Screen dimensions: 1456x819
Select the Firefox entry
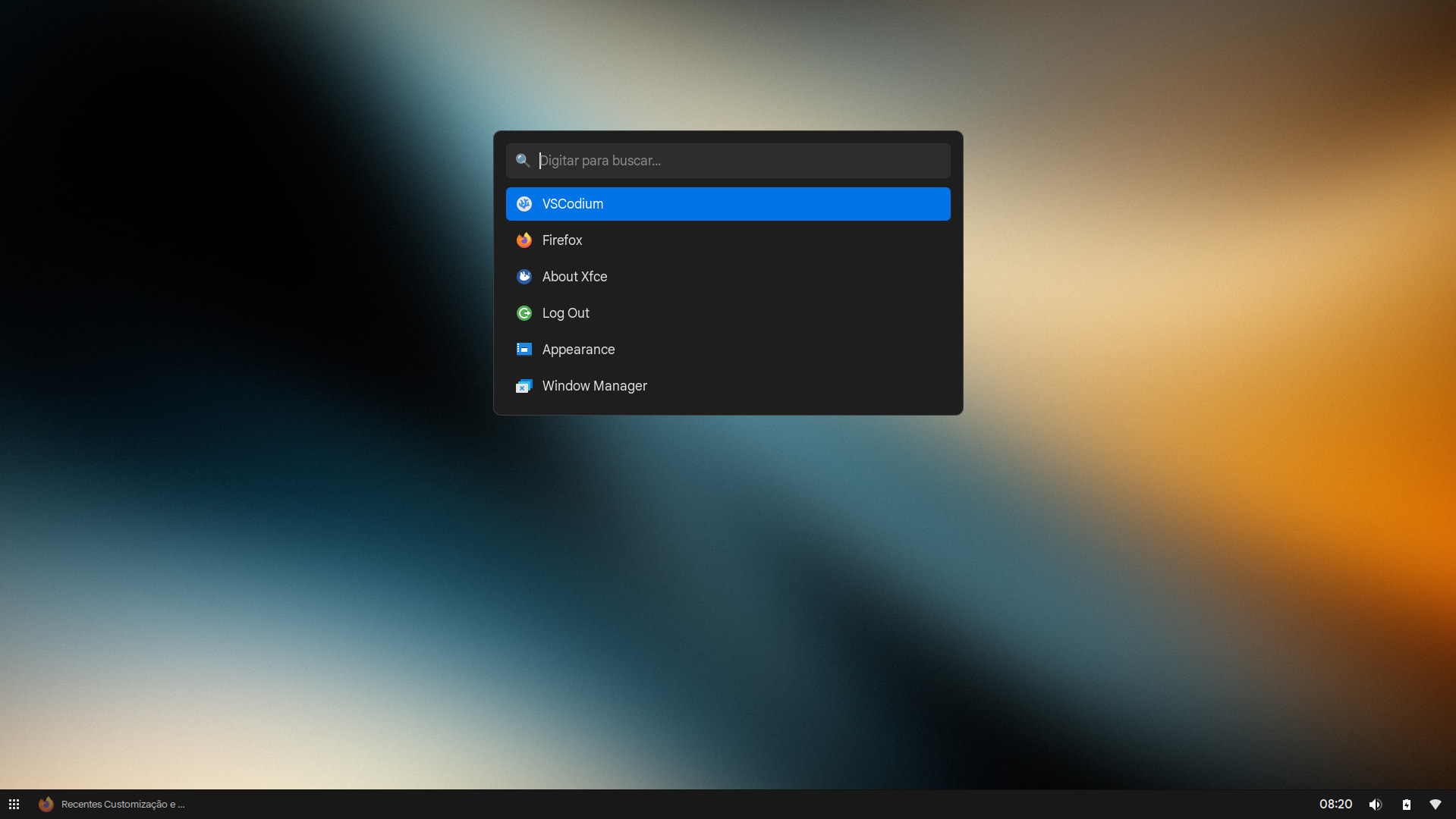(728, 240)
